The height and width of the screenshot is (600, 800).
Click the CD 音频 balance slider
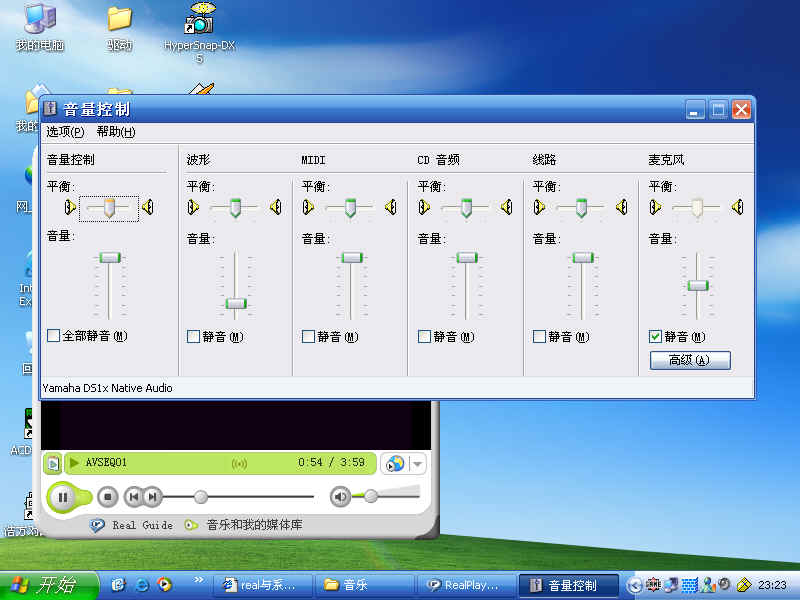466,208
